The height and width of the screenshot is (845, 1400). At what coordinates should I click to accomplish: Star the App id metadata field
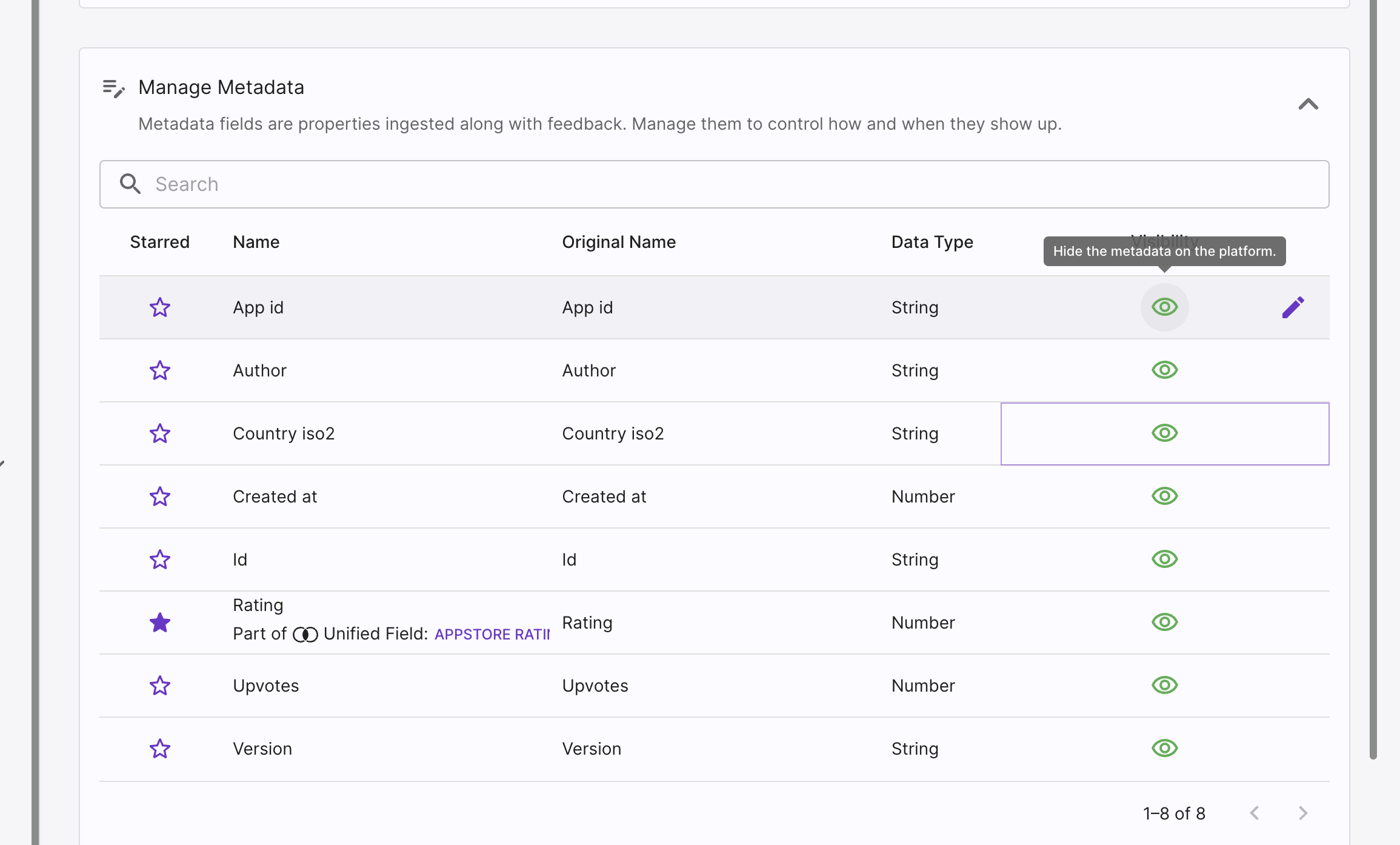(x=160, y=307)
